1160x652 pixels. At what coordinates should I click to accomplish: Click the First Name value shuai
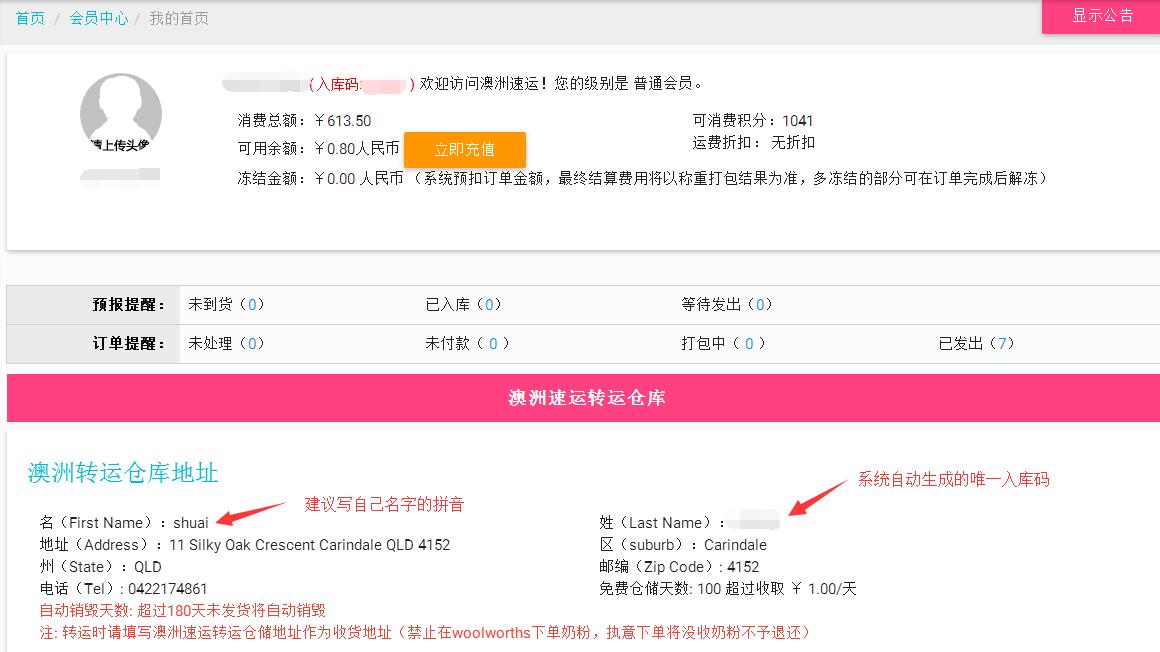(x=191, y=522)
